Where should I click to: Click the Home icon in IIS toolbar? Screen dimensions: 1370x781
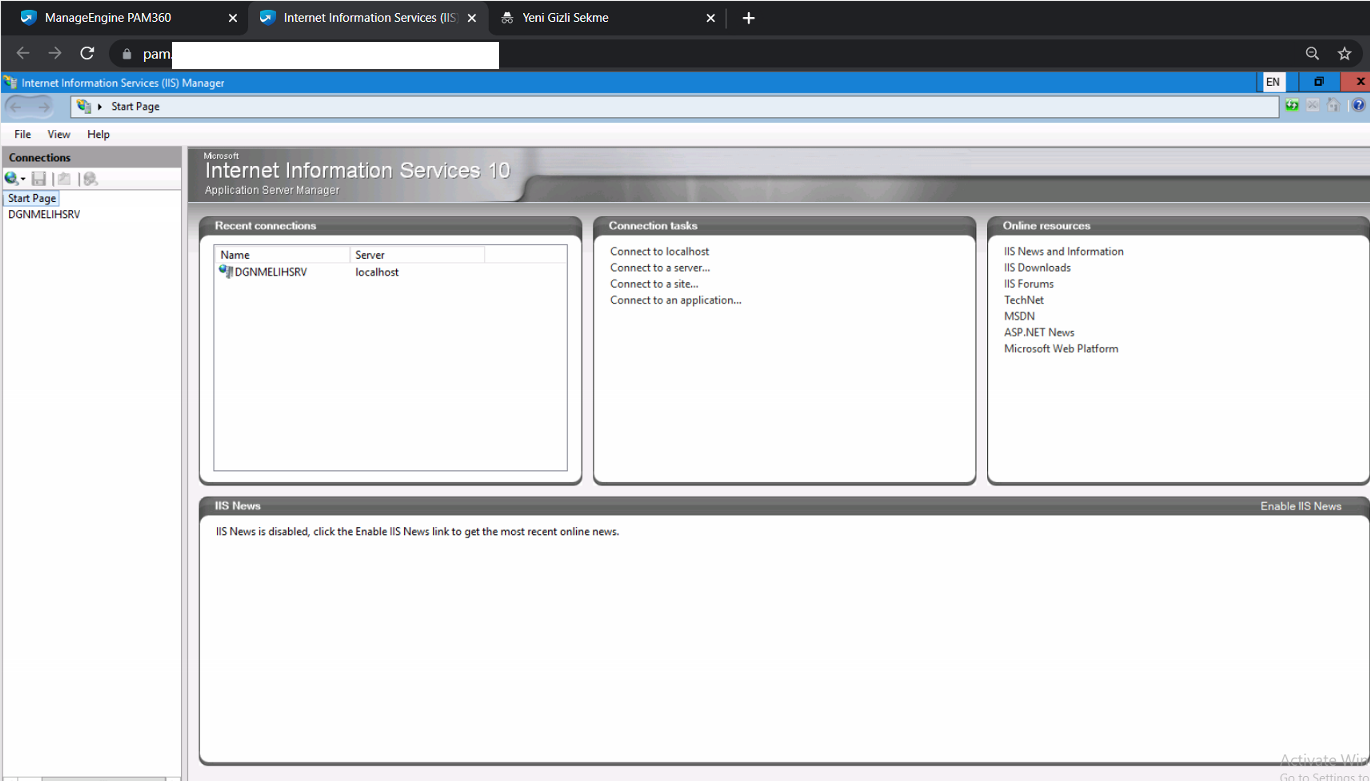[x=1333, y=106]
